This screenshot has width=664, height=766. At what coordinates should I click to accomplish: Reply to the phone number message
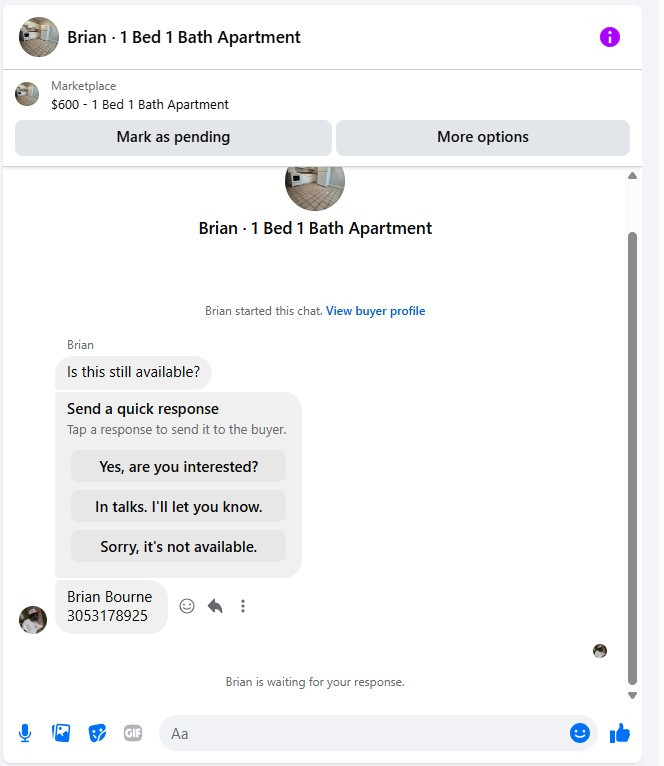pos(215,606)
